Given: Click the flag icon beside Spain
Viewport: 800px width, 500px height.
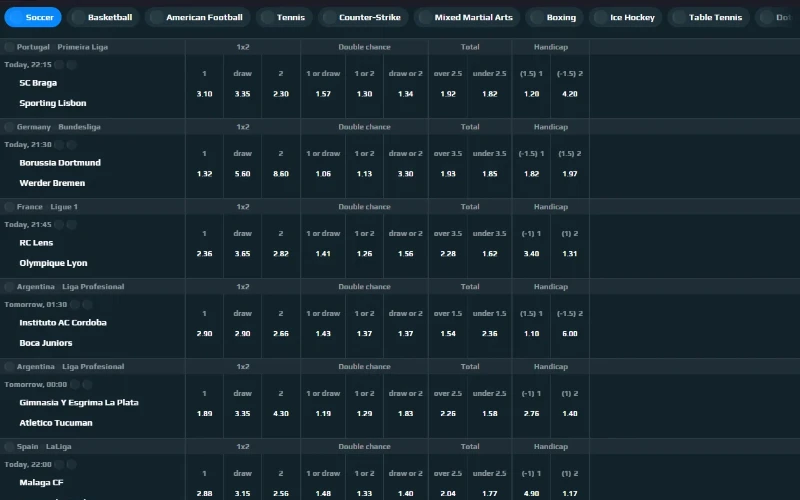Looking at the screenshot, I should pyautogui.click(x=9, y=446).
